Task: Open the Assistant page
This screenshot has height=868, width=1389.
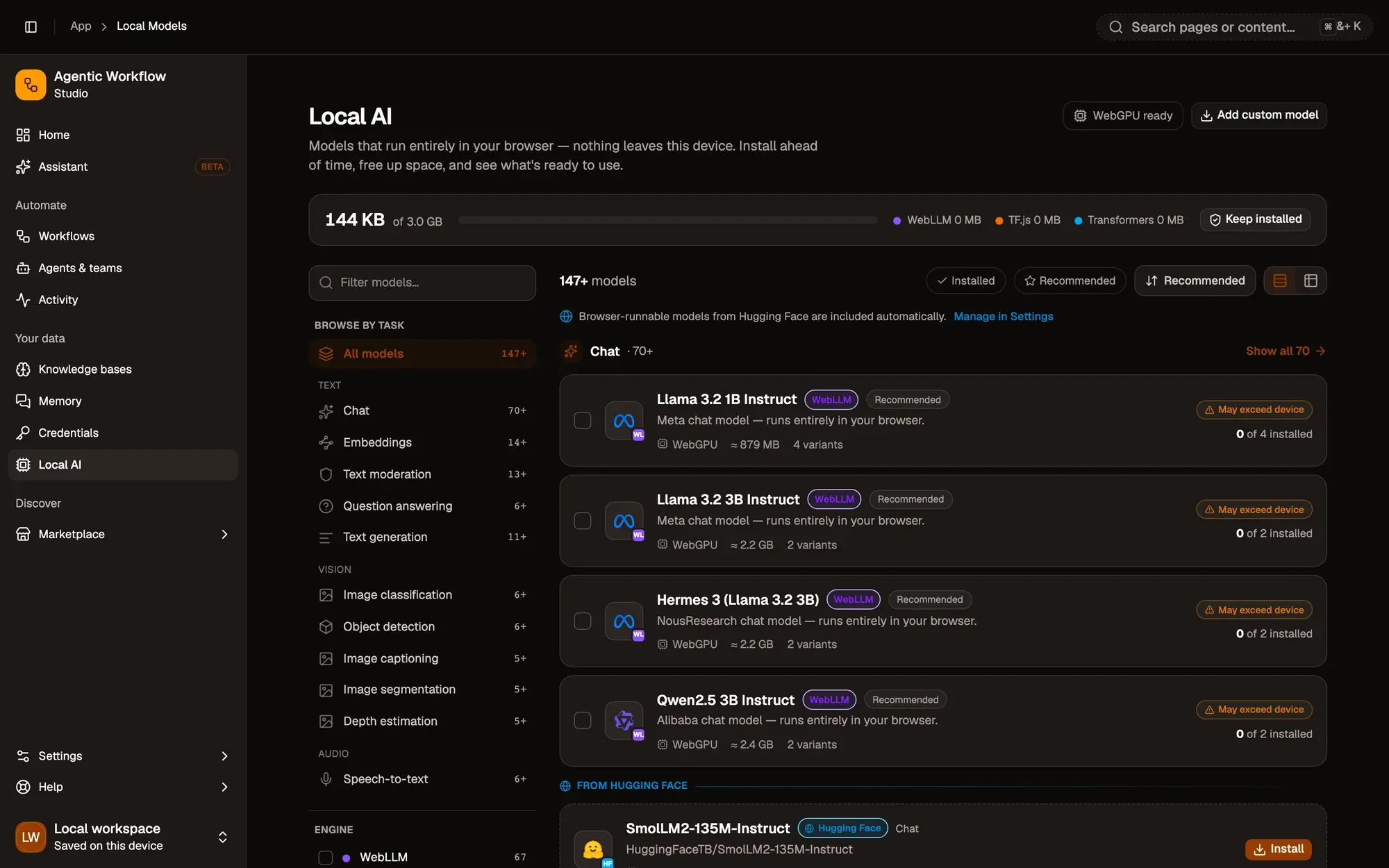Action: 123,167
